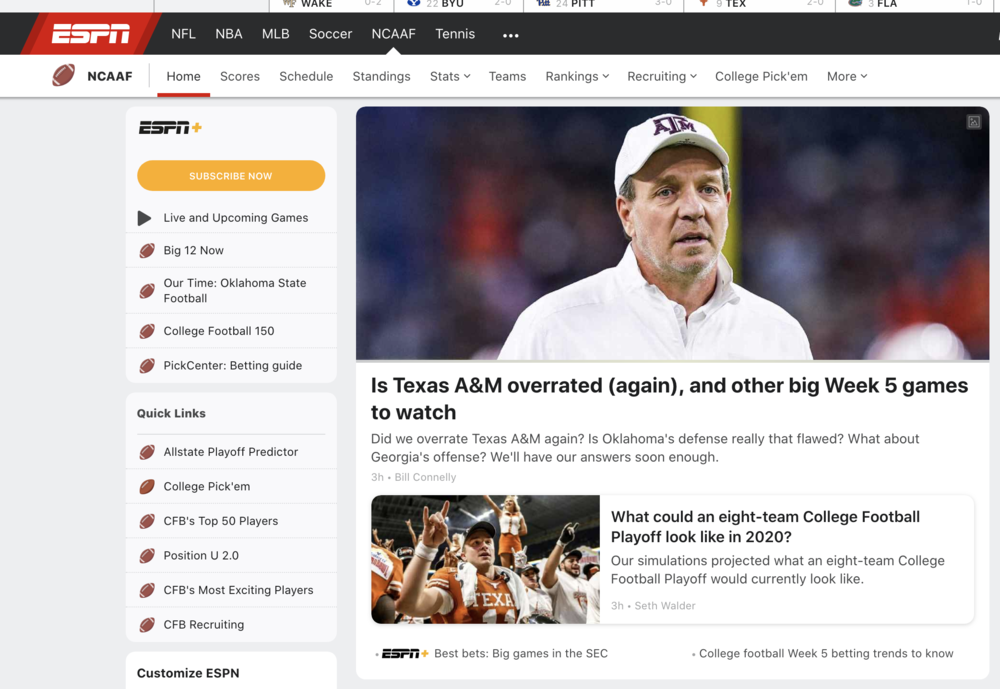Click the image icon on hero photo corner
This screenshot has height=689, width=1000.
(x=973, y=122)
